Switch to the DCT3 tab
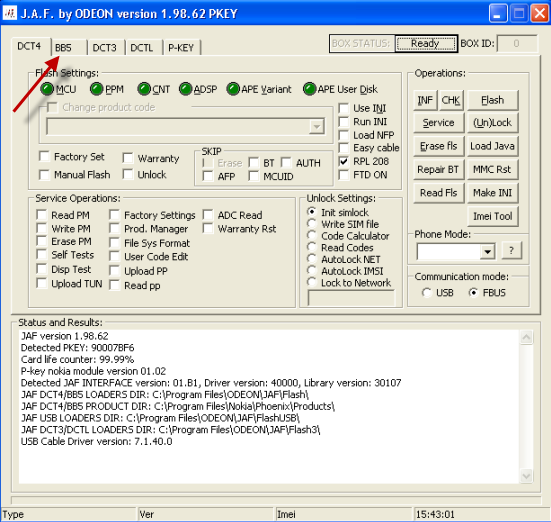This screenshot has width=551, height=522. (x=106, y=47)
